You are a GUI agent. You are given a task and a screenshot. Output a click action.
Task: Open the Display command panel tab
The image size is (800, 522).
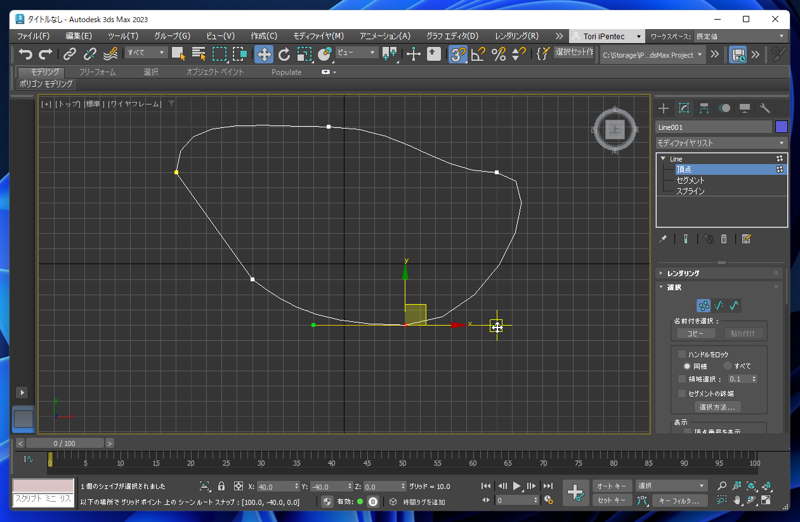coord(745,108)
